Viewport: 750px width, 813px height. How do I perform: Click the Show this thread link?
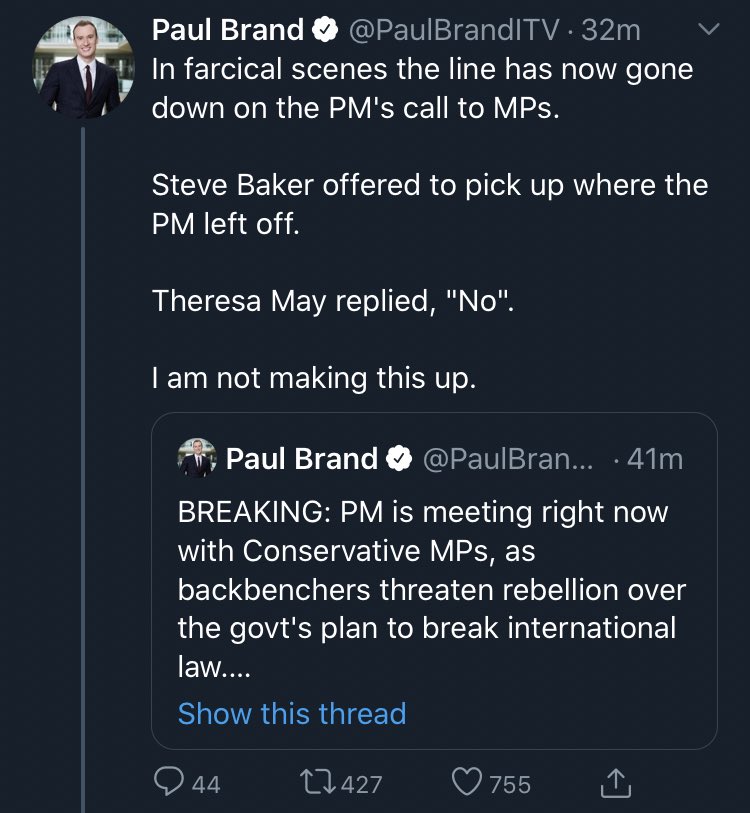pos(291,714)
